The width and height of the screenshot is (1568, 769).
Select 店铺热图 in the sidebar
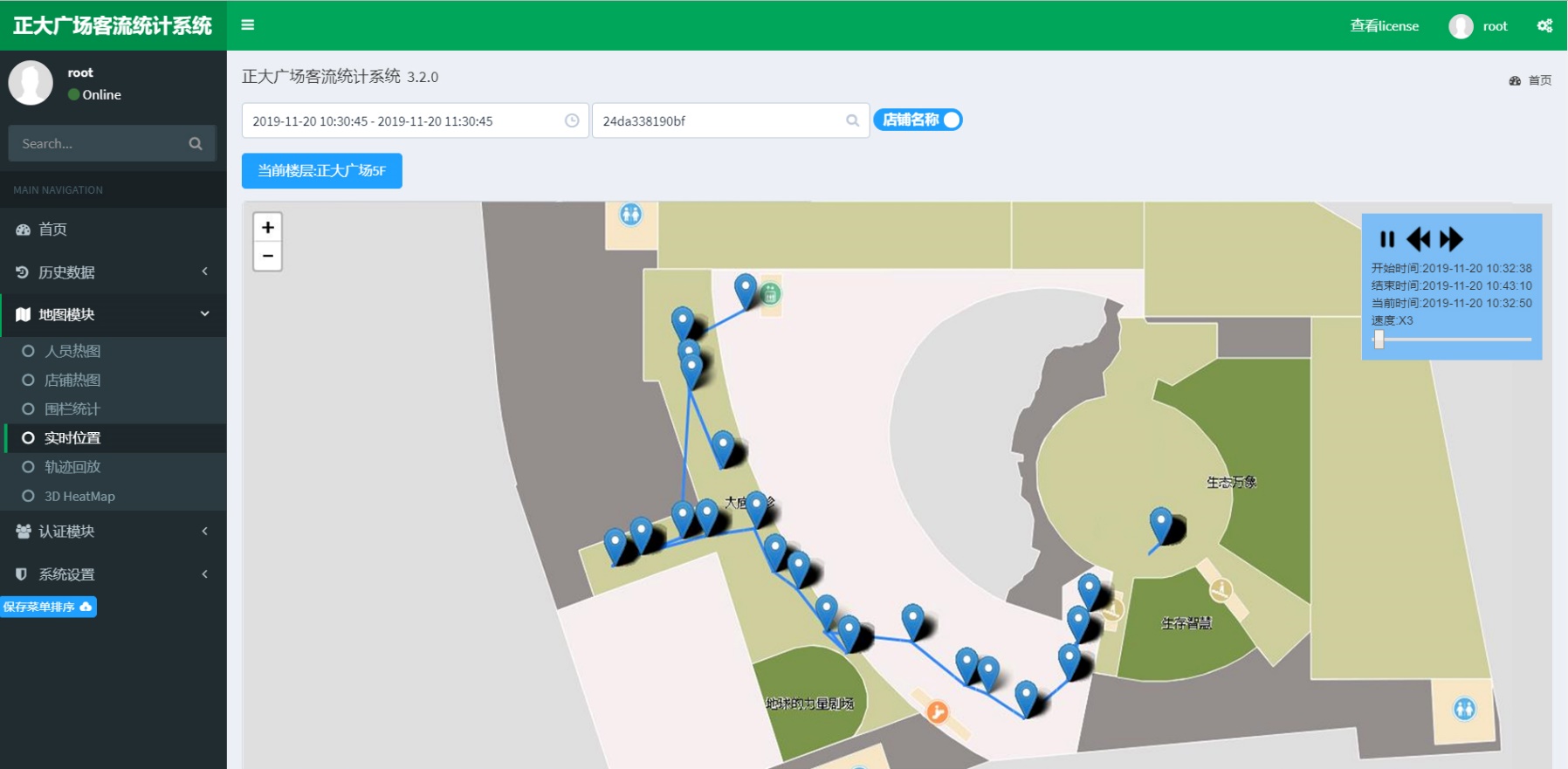[72, 380]
